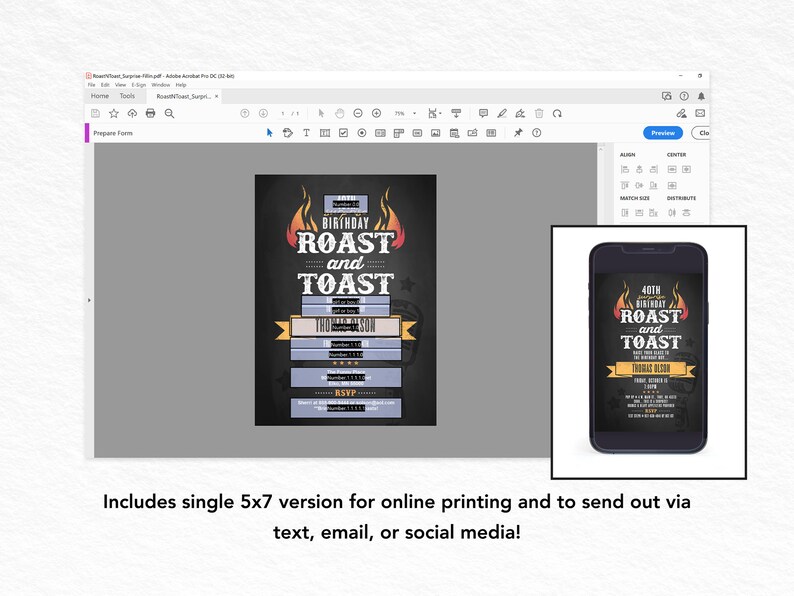Open the share-for-review chat icon
The image size is (794, 596).
666,96
